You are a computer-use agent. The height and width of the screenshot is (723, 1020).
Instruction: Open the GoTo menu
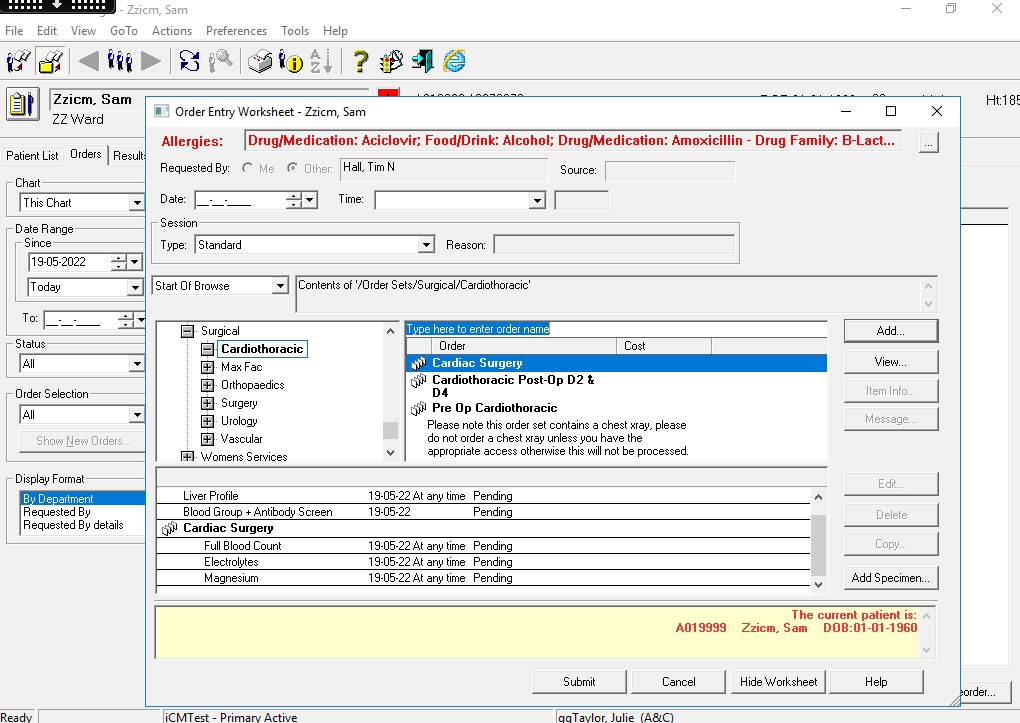tap(124, 31)
